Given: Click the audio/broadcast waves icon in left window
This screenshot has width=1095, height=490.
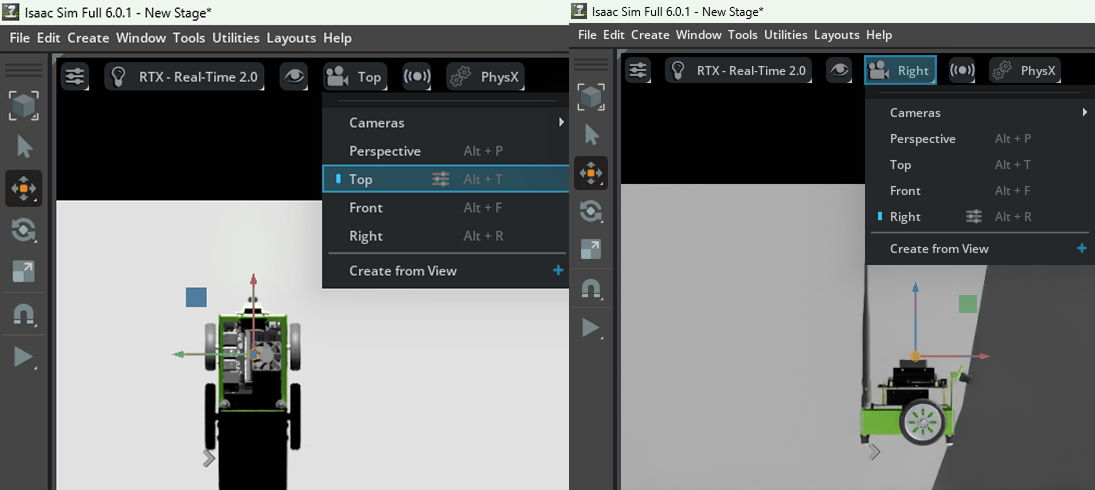Looking at the screenshot, I should [417, 77].
